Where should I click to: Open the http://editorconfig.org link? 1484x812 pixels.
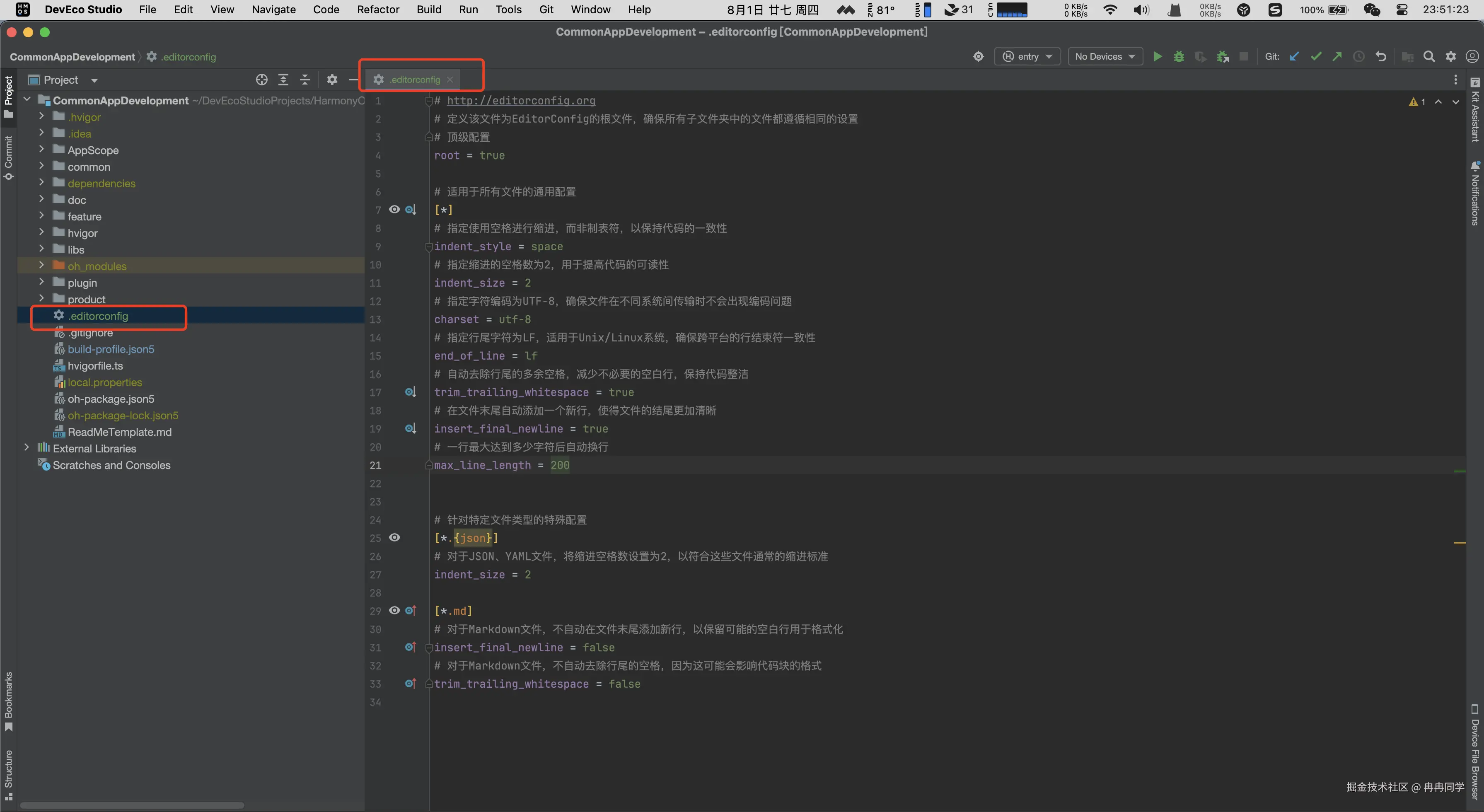pos(521,101)
